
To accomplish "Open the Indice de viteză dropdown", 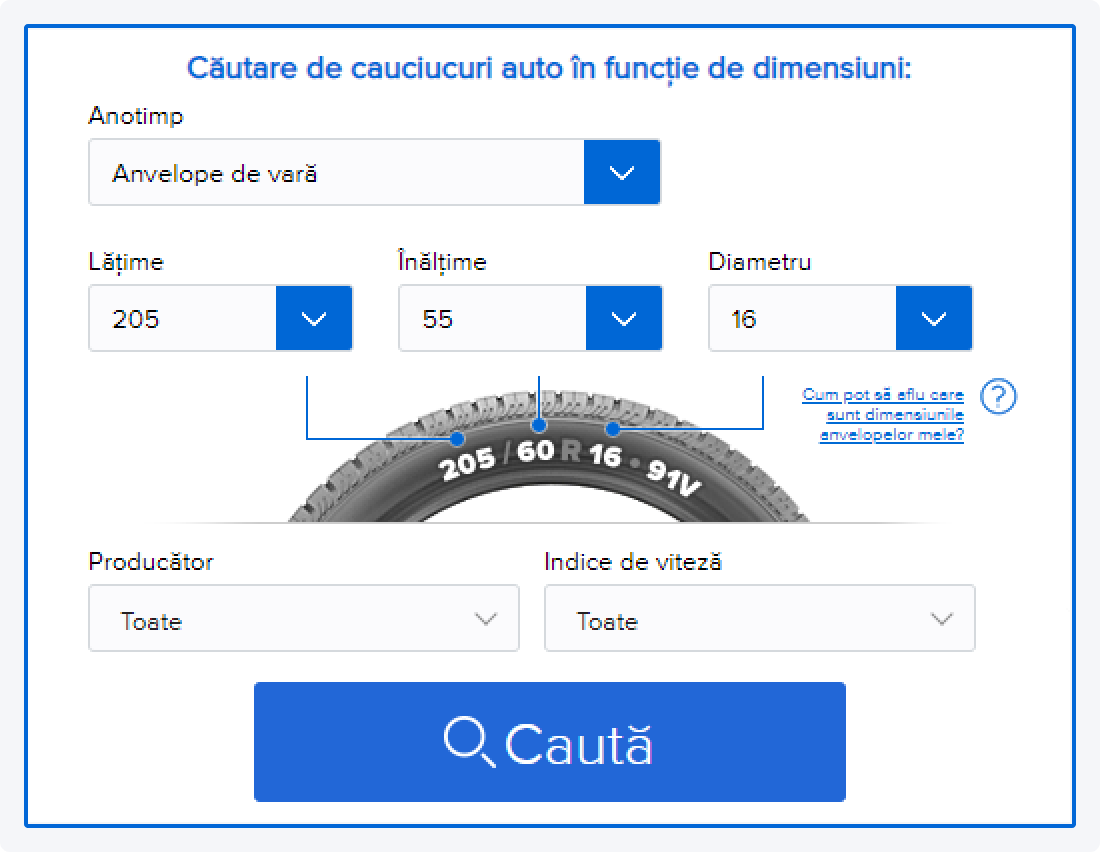I will click(x=759, y=619).
